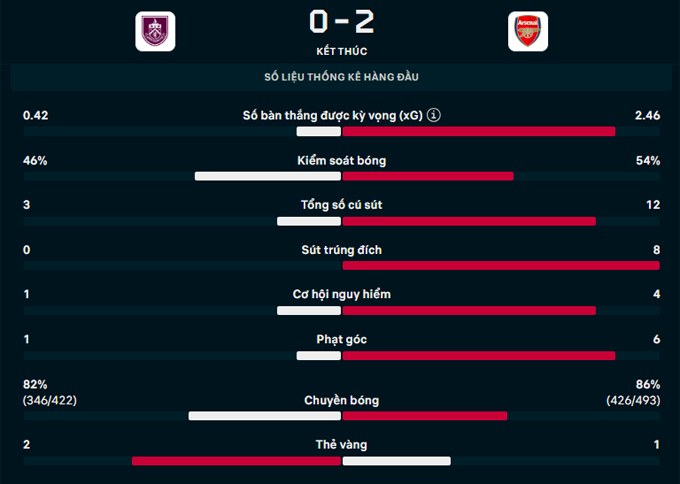Viewport: 680px width, 484px height.
Task: Click Burnley's white possession bar
Action: point(267,176)
